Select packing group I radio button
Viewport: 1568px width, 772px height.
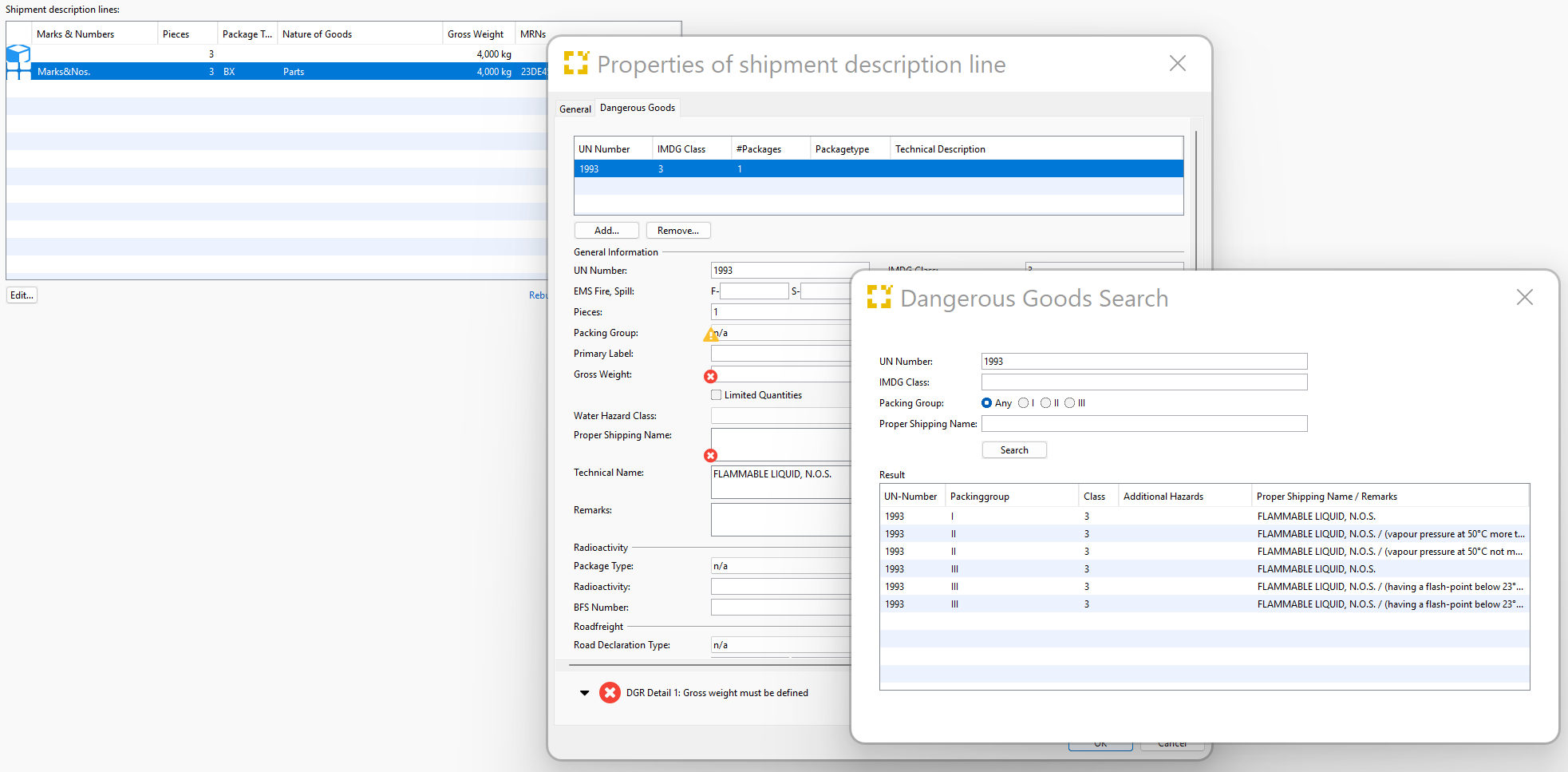[x=1023, y=403]
